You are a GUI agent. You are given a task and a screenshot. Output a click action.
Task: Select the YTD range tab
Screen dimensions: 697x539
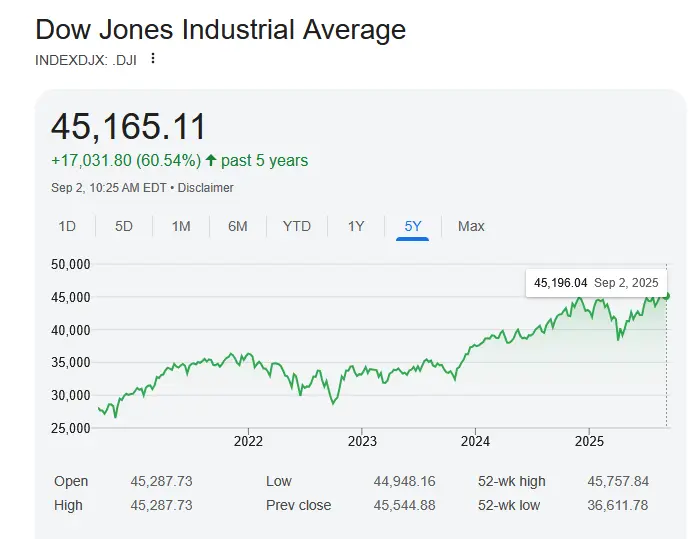[297, 226]
